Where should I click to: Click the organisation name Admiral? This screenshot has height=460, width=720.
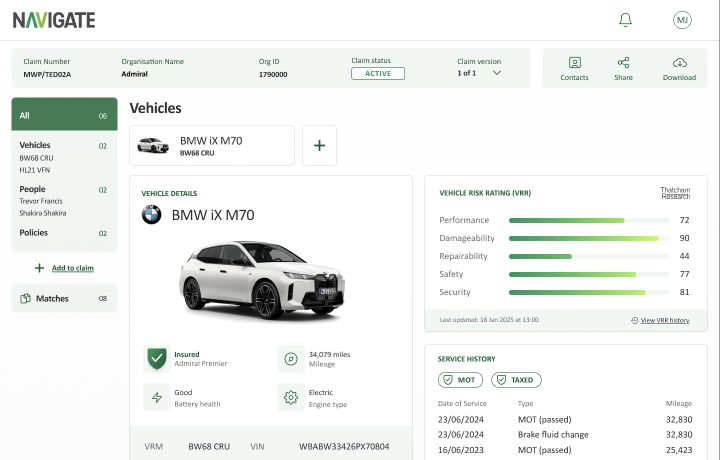tap(135, 74)
